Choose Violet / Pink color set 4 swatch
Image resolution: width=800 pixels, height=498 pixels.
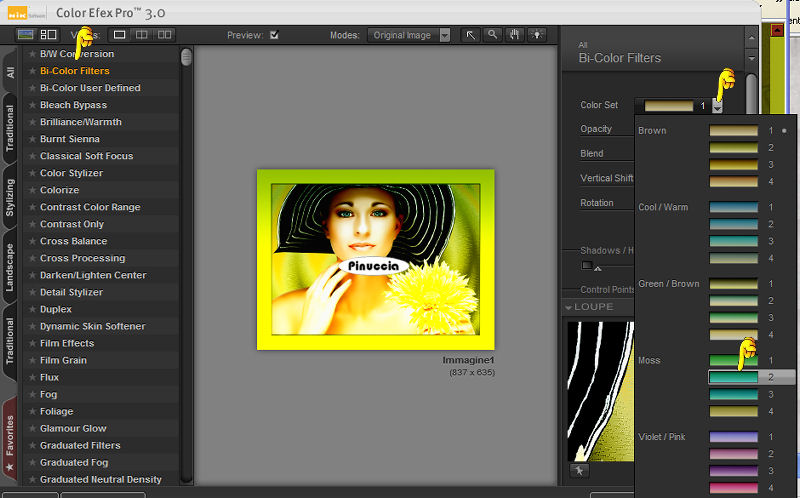point(734,488)
